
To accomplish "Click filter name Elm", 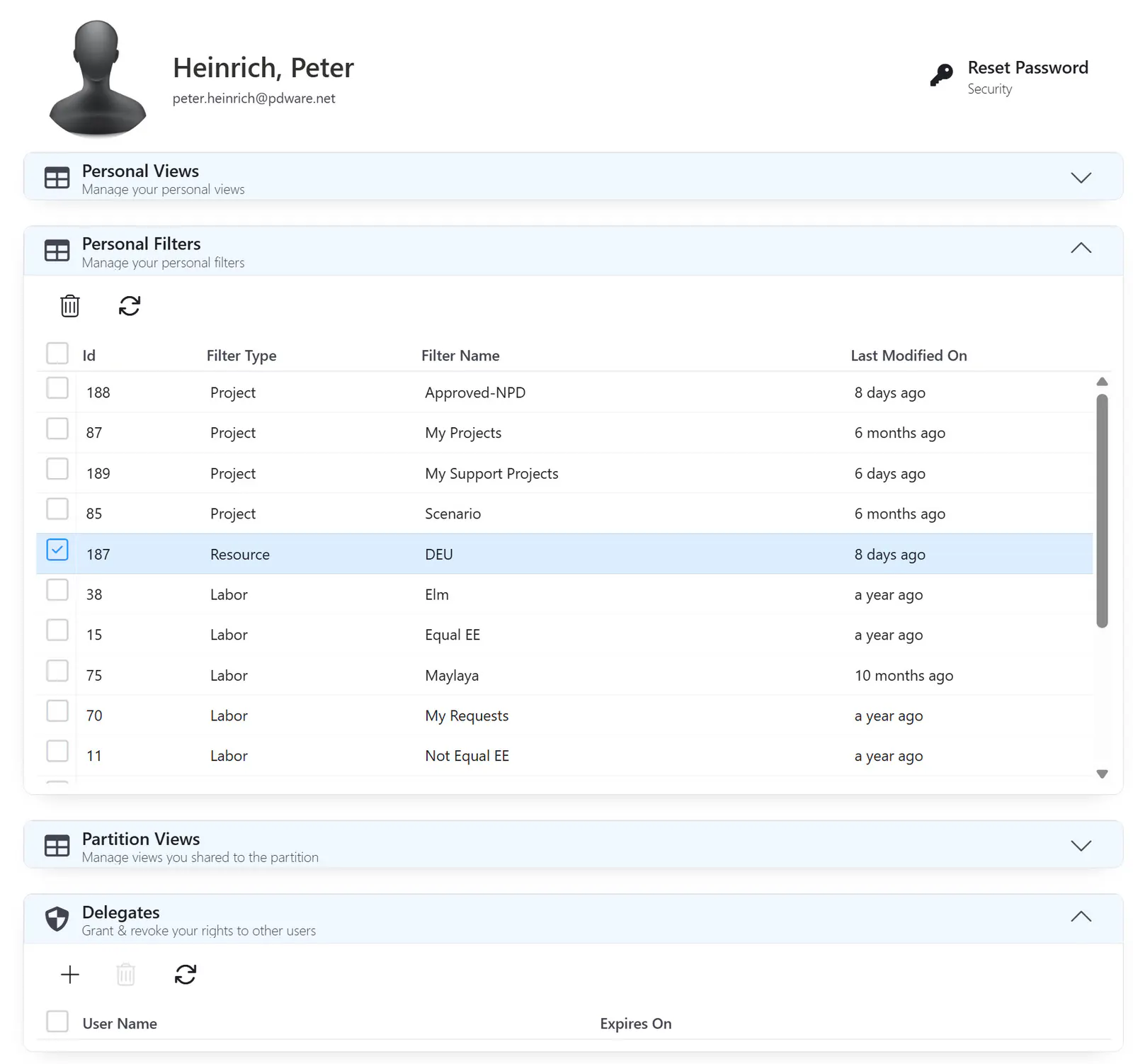I will (x=436, y=594).
